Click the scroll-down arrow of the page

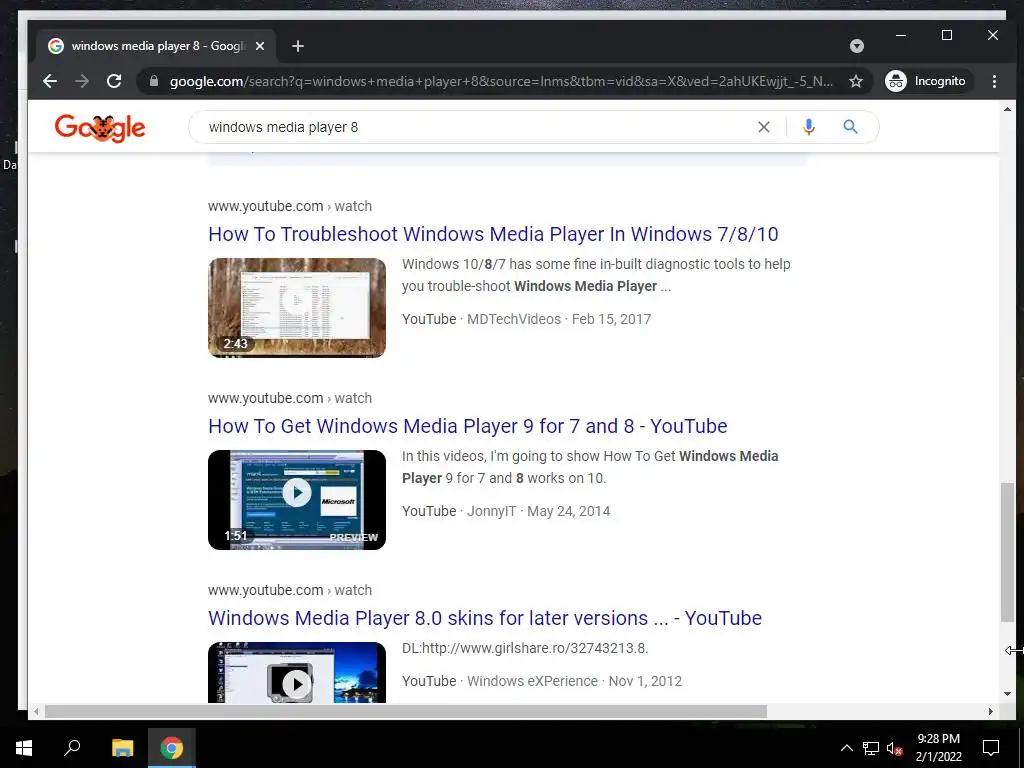pyautogui.click(x=1007, y=694)
